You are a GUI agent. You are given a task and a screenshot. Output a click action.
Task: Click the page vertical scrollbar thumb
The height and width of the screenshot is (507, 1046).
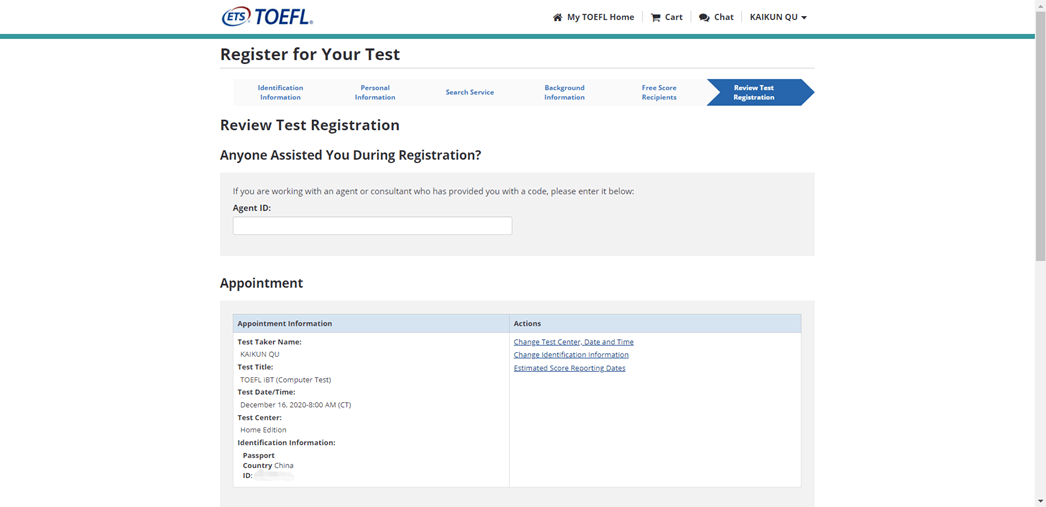1040,137
